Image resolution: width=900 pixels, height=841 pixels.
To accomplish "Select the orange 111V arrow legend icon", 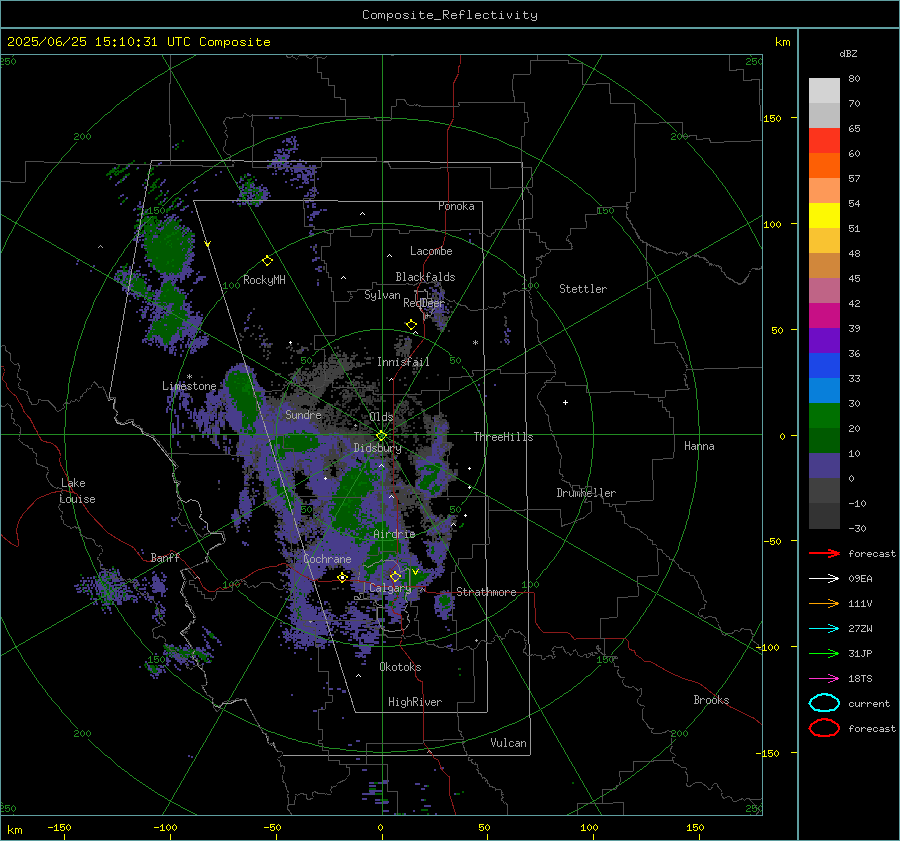I will 824,603.
